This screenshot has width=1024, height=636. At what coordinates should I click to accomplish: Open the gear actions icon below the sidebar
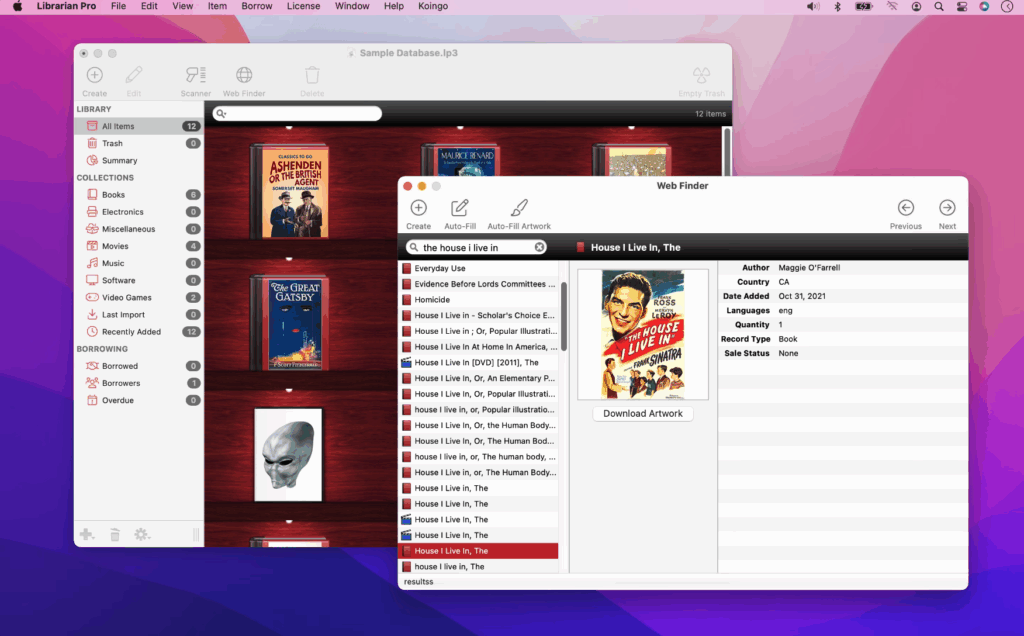[141, 534]
